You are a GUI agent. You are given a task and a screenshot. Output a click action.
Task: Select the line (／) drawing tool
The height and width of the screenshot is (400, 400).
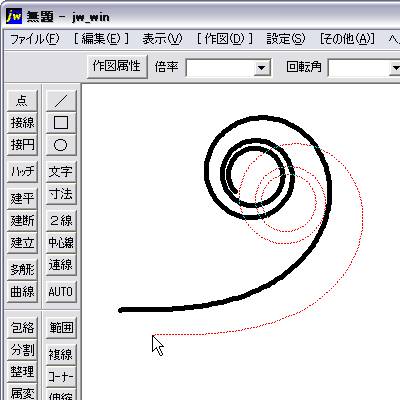coord(61,100)
